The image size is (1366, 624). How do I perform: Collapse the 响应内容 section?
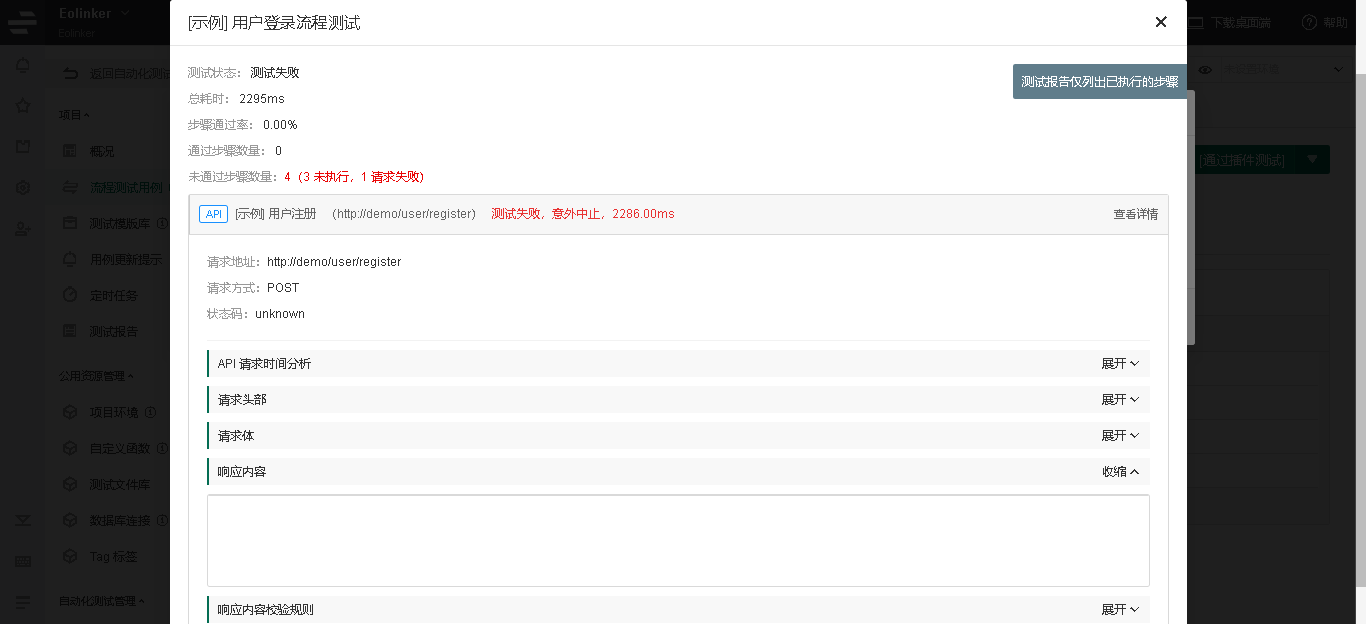[x=1120, y=472]
